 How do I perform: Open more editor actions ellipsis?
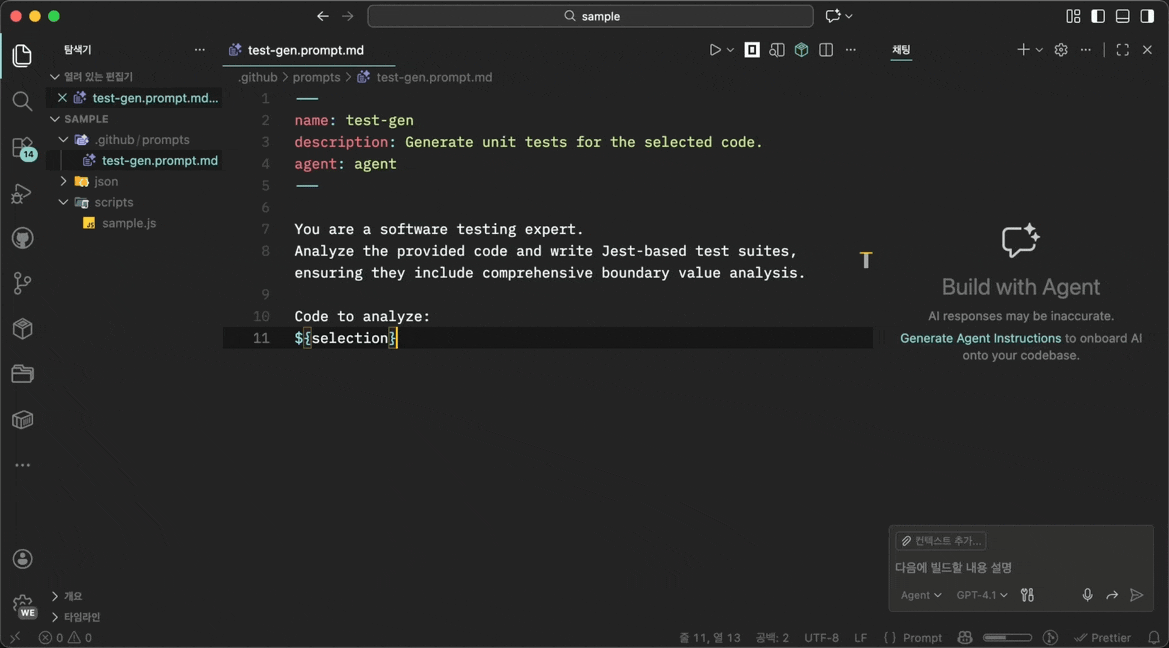click(x=851, y=50)
